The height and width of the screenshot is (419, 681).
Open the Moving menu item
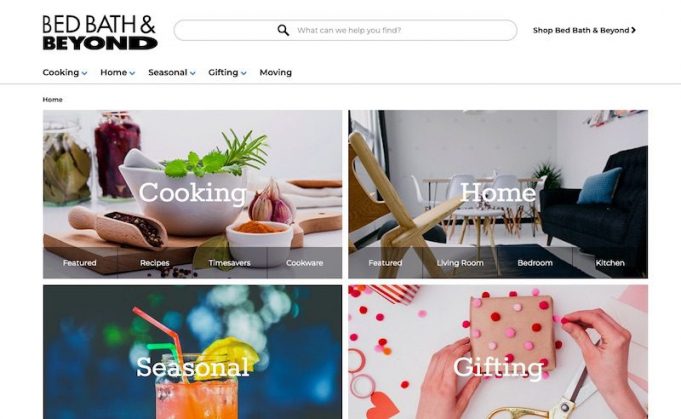click(275, 73)
